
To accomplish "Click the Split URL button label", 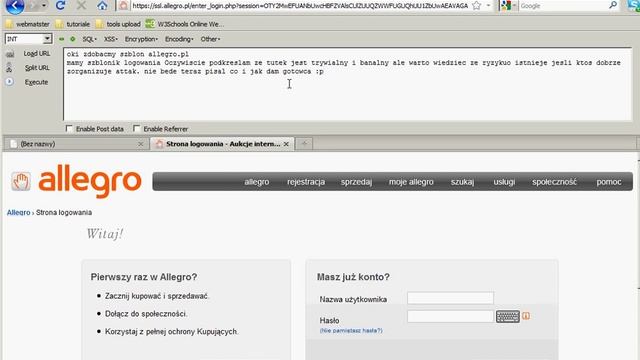I will (x=37, y=68).
